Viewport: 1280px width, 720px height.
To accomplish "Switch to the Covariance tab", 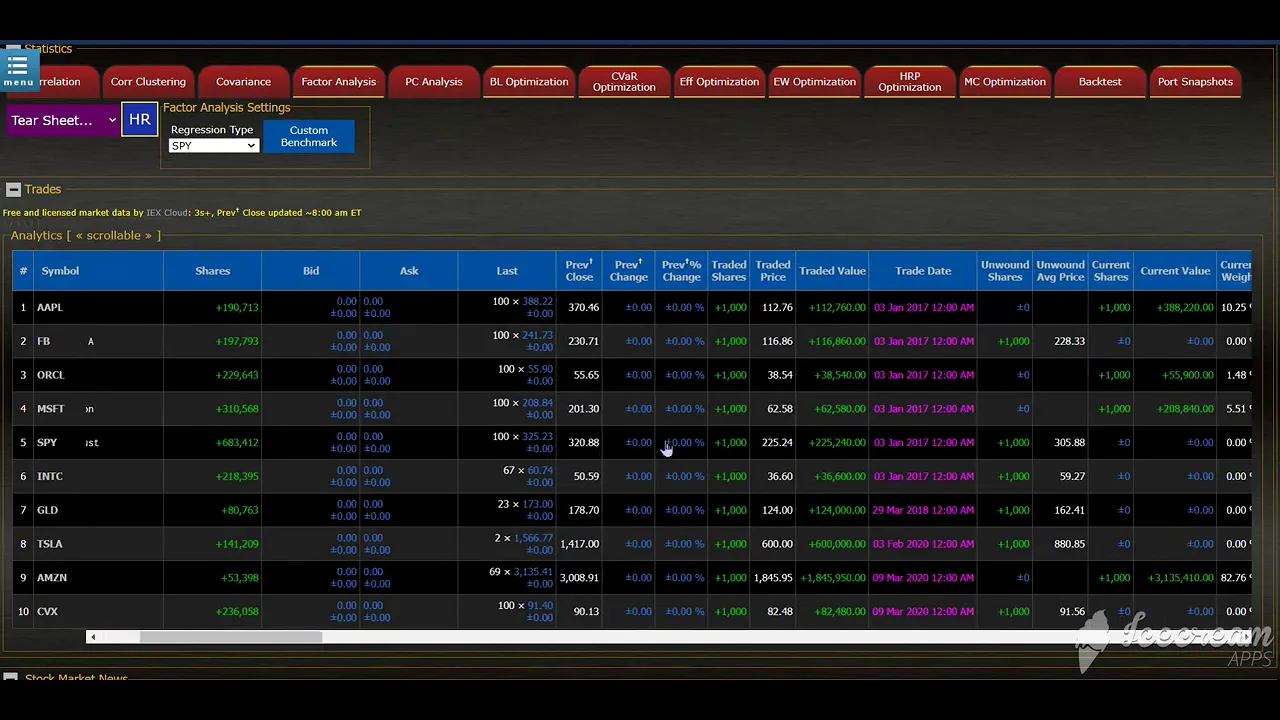I will point(243,82).
